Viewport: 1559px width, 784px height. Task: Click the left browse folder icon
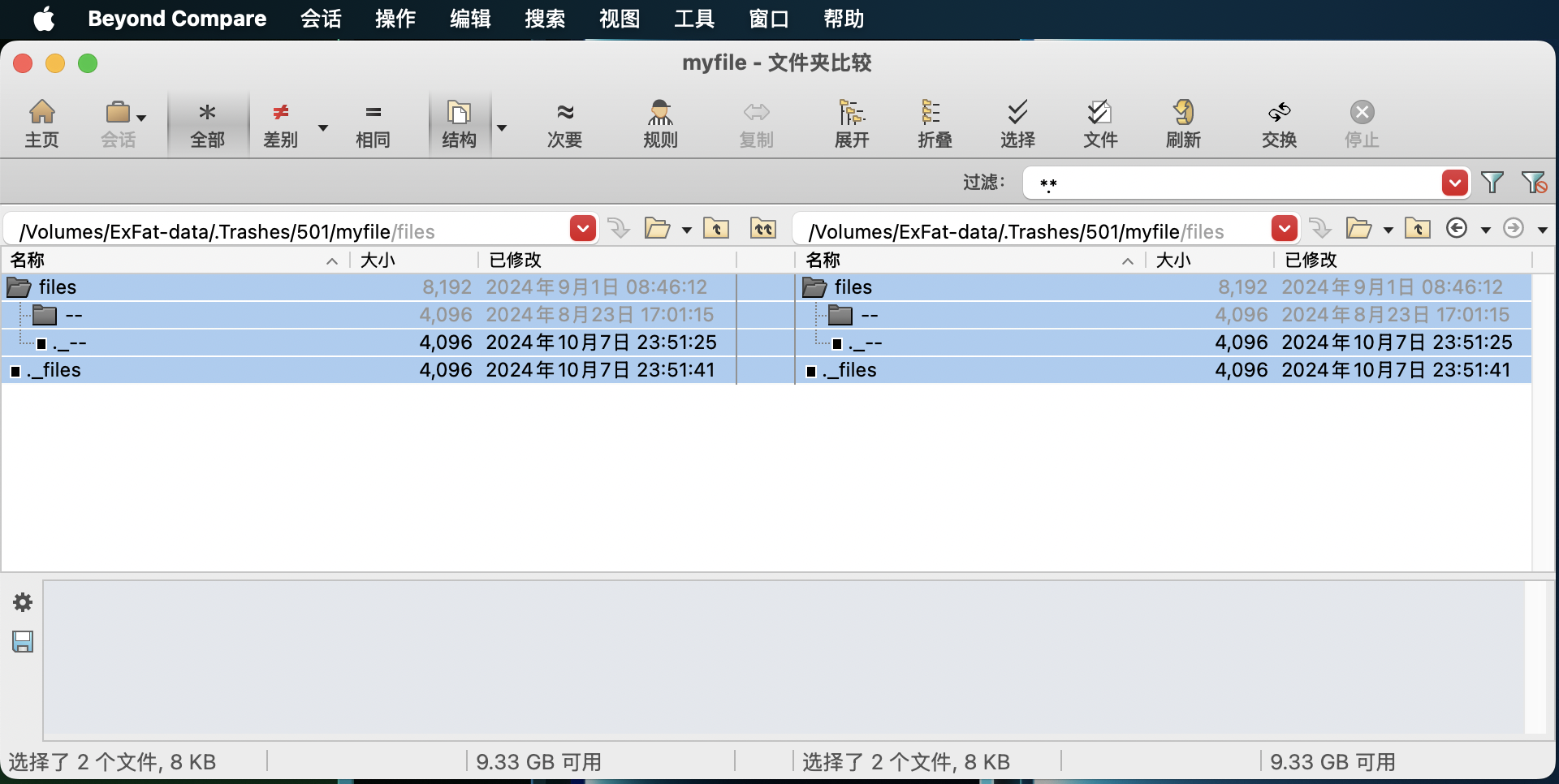click(x=657, y=229)
